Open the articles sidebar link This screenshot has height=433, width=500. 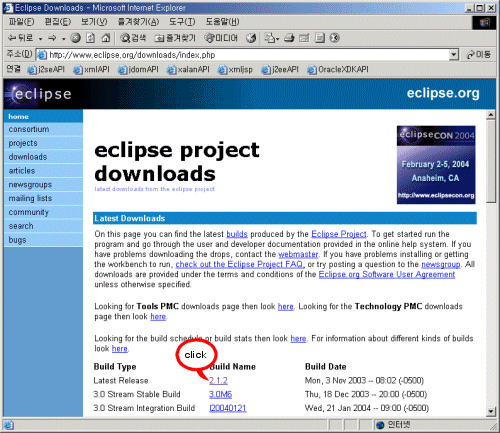[22, 171]
